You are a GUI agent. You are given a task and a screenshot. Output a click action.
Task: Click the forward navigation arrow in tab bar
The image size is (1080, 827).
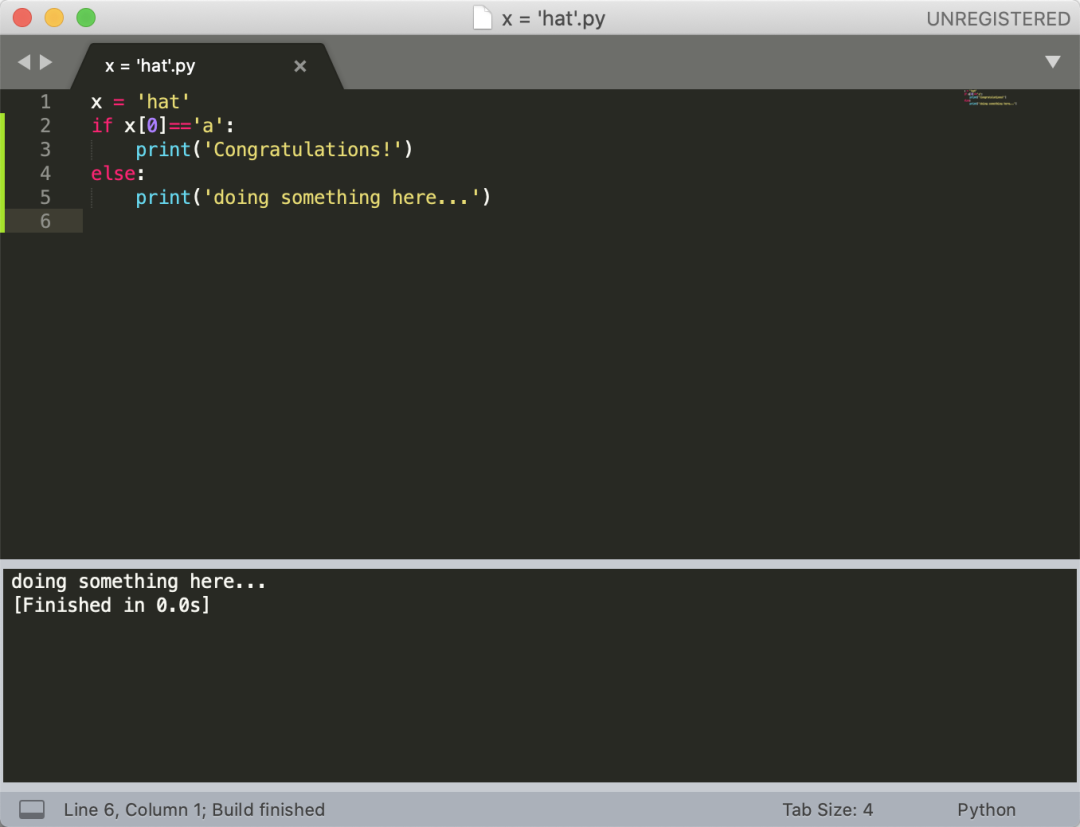tap(46, 63)
